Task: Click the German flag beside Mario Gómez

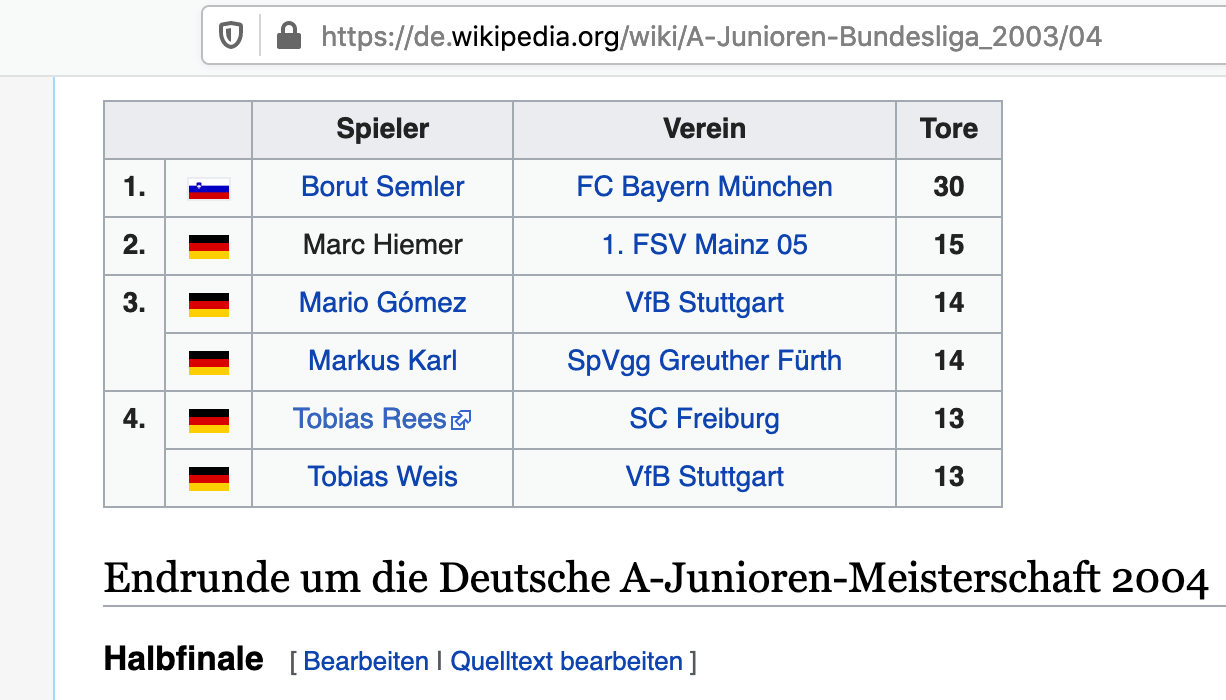Action: pyautogui.click(x=209, y=304)
